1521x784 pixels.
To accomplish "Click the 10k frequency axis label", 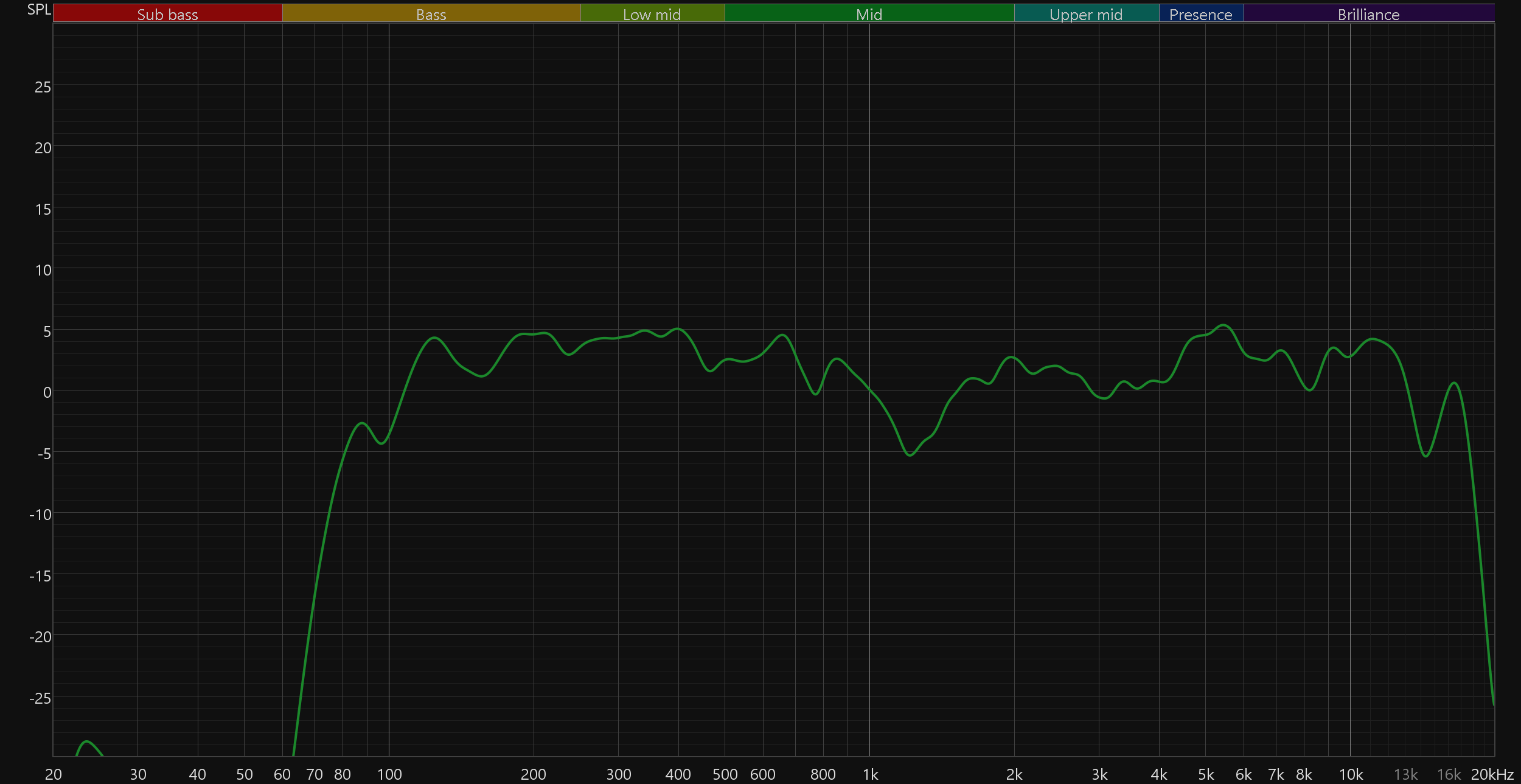I will [1351, 774].
